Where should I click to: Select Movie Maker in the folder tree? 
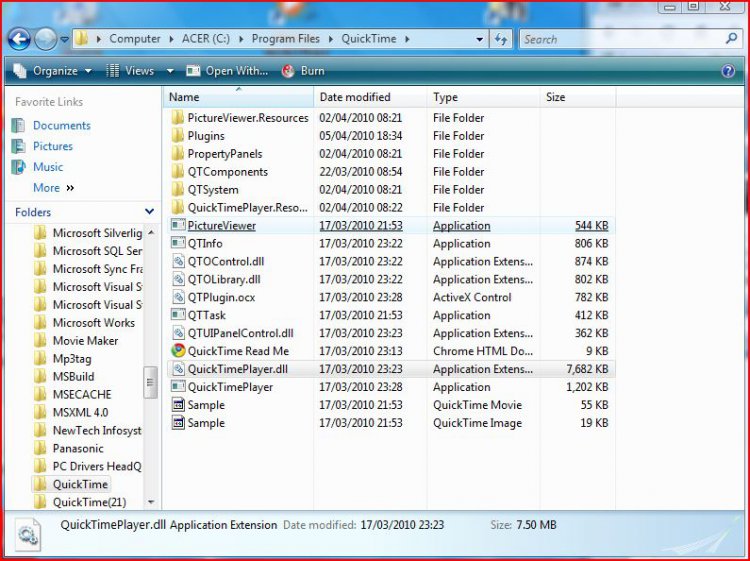[x=85, y=341]
